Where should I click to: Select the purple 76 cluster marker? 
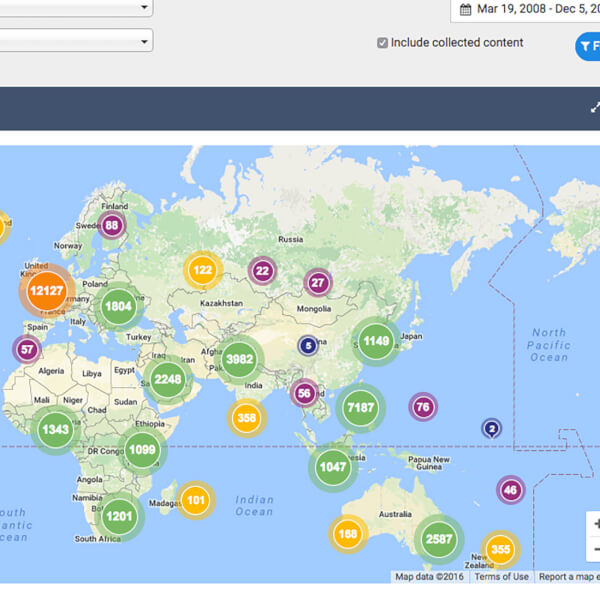[x=423, y=407]
